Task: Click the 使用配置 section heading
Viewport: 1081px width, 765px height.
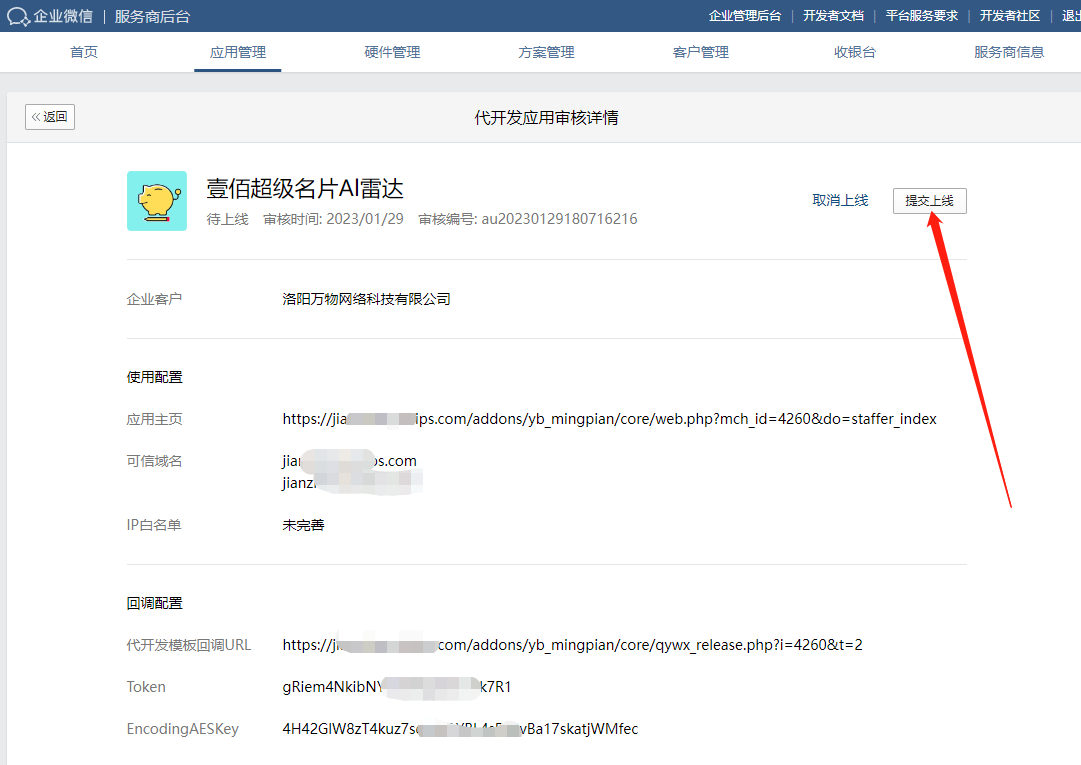Action: [x=154, y=378]
